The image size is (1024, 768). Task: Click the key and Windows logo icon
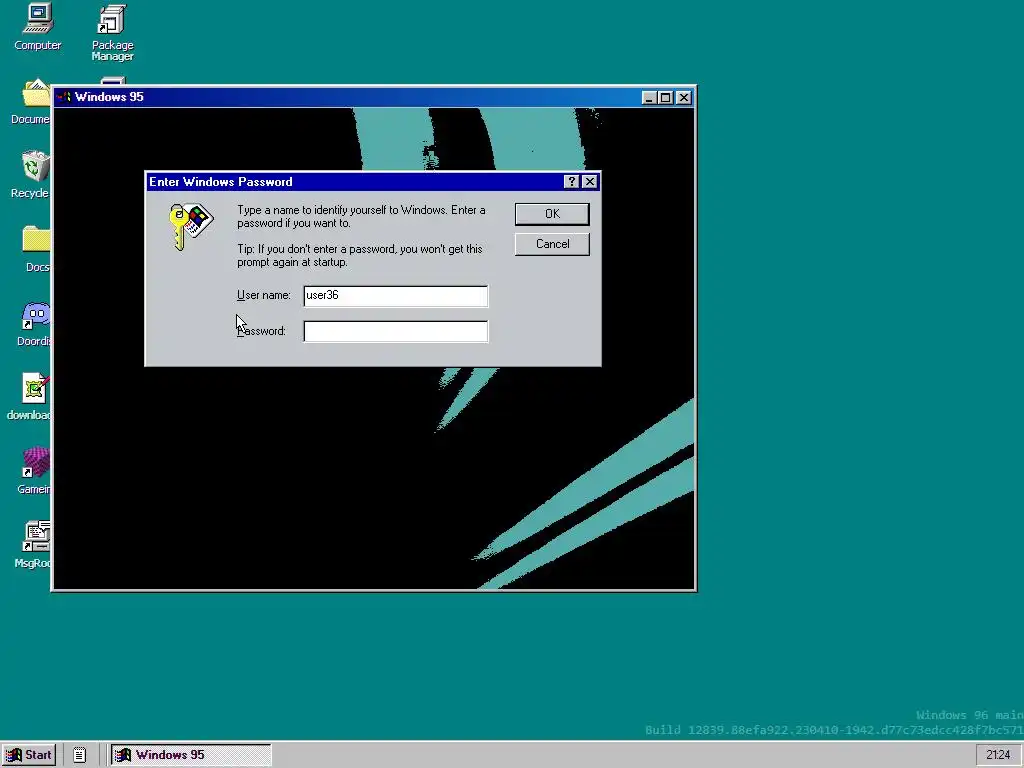[x=191, y=226]
